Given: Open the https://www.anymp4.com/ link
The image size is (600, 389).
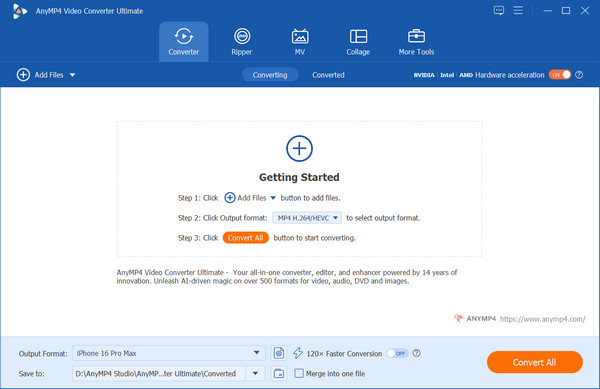Looking at the screenshot, I should (542, 319).
